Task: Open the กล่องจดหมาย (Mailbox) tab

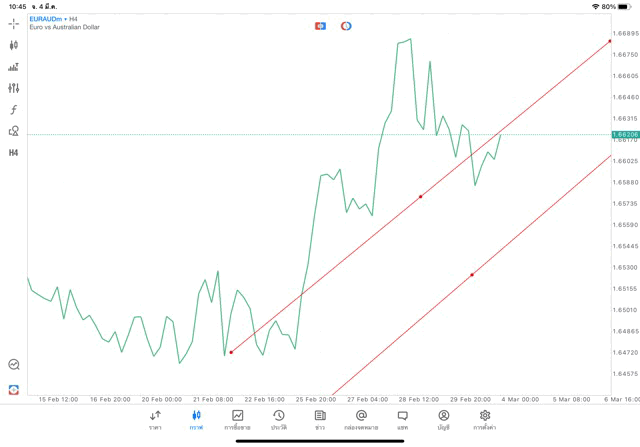Action: (361, 419)
